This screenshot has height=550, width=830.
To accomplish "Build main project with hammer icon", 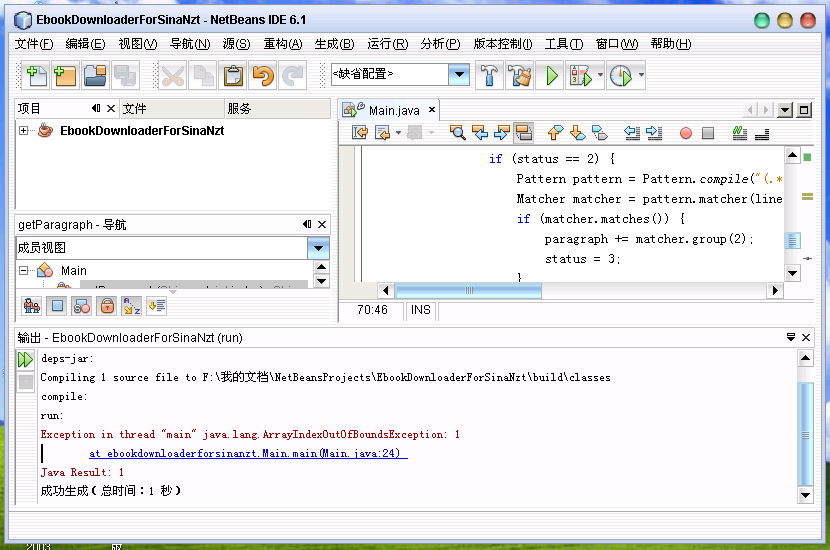I will 489,76.
